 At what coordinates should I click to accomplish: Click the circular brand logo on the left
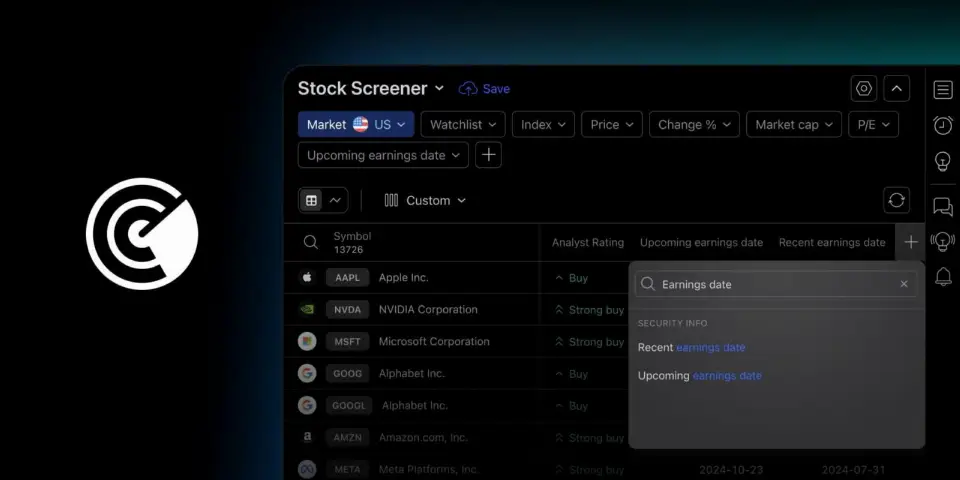[x=142, y=234]
